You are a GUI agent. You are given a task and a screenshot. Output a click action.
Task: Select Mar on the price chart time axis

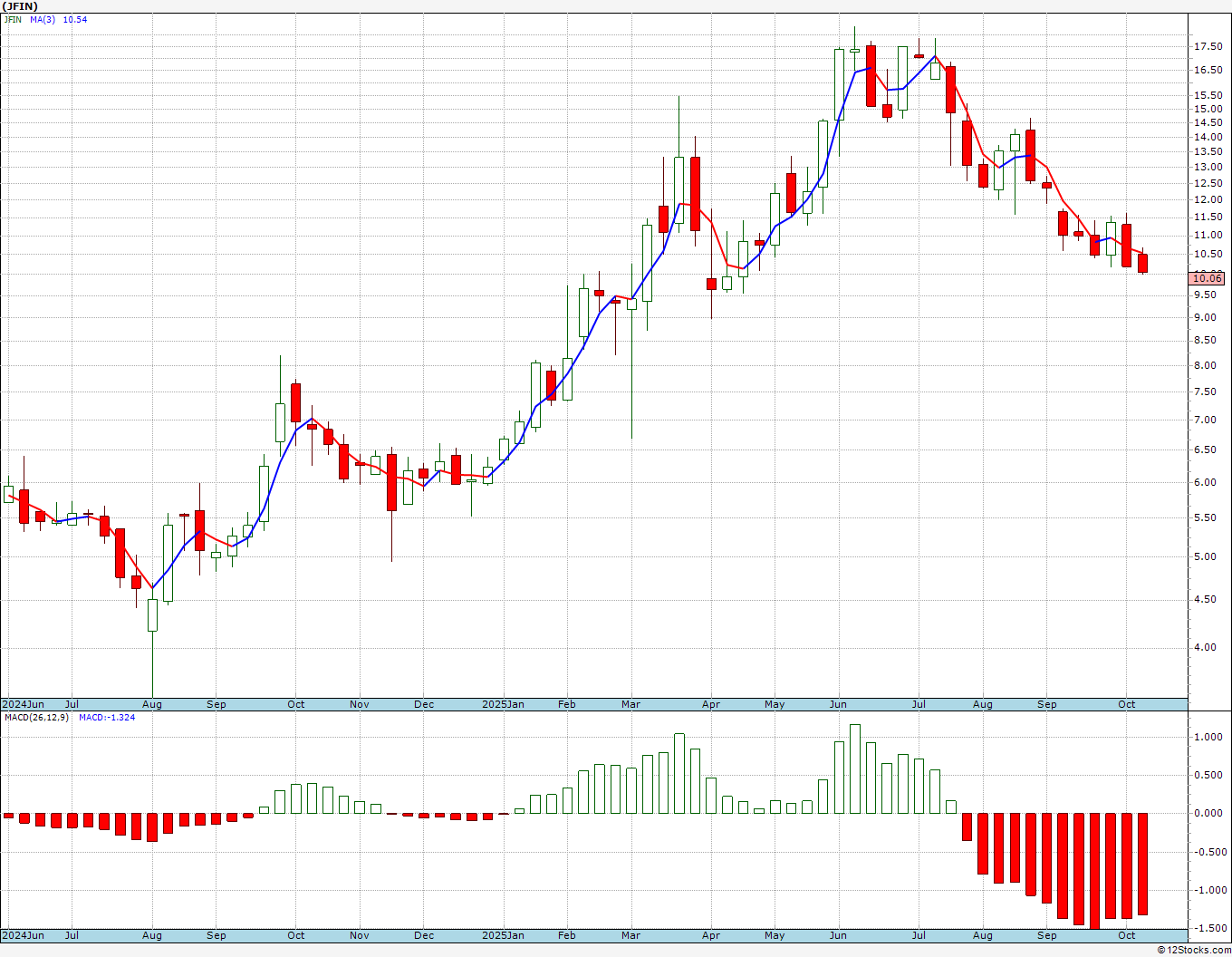tap(631, 704)
